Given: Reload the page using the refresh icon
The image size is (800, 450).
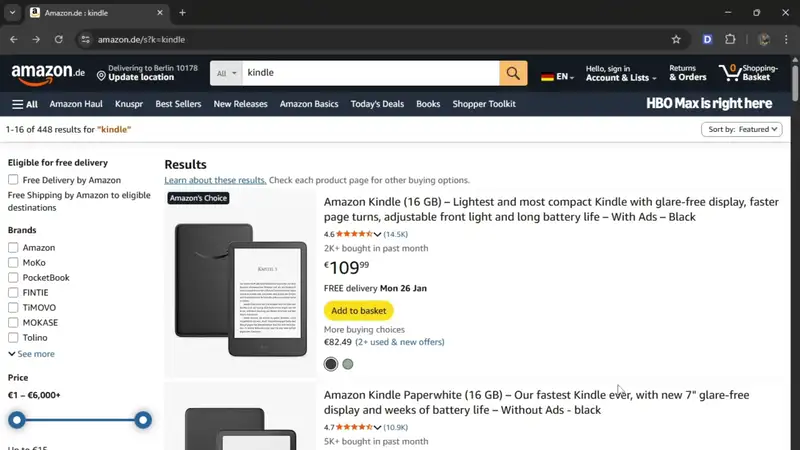Looking at the screenshot, I should click(59, 39).
